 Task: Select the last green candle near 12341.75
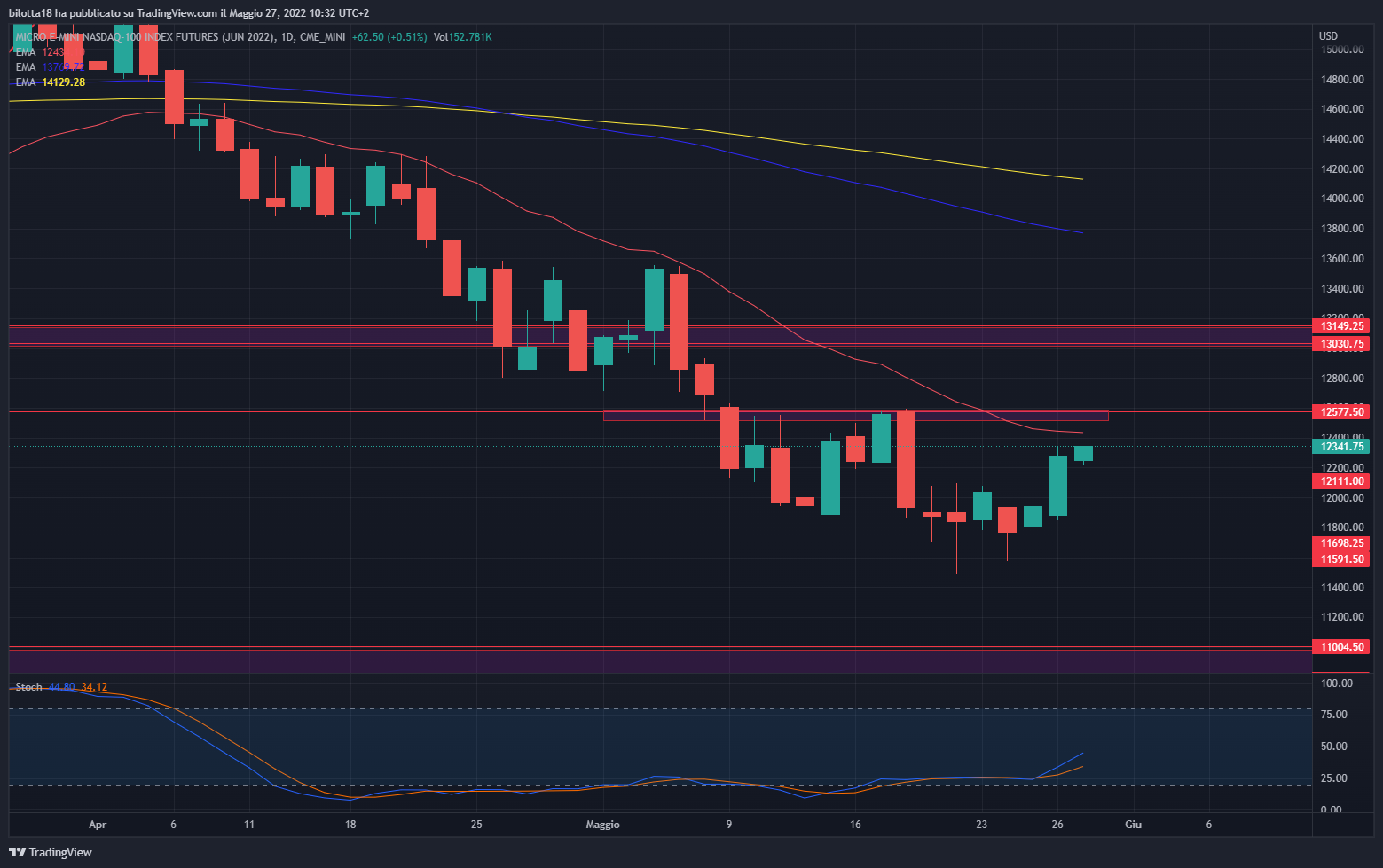tap(1083, 454)
